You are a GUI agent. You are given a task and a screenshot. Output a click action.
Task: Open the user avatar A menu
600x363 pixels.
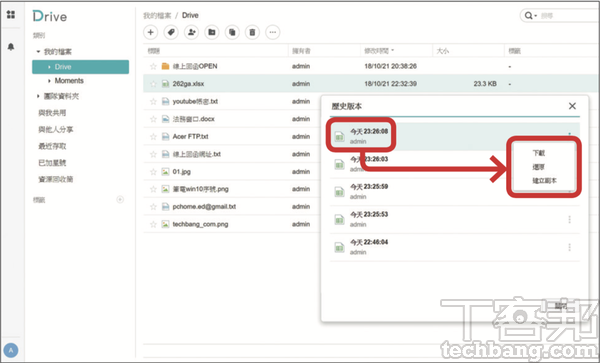11,350
